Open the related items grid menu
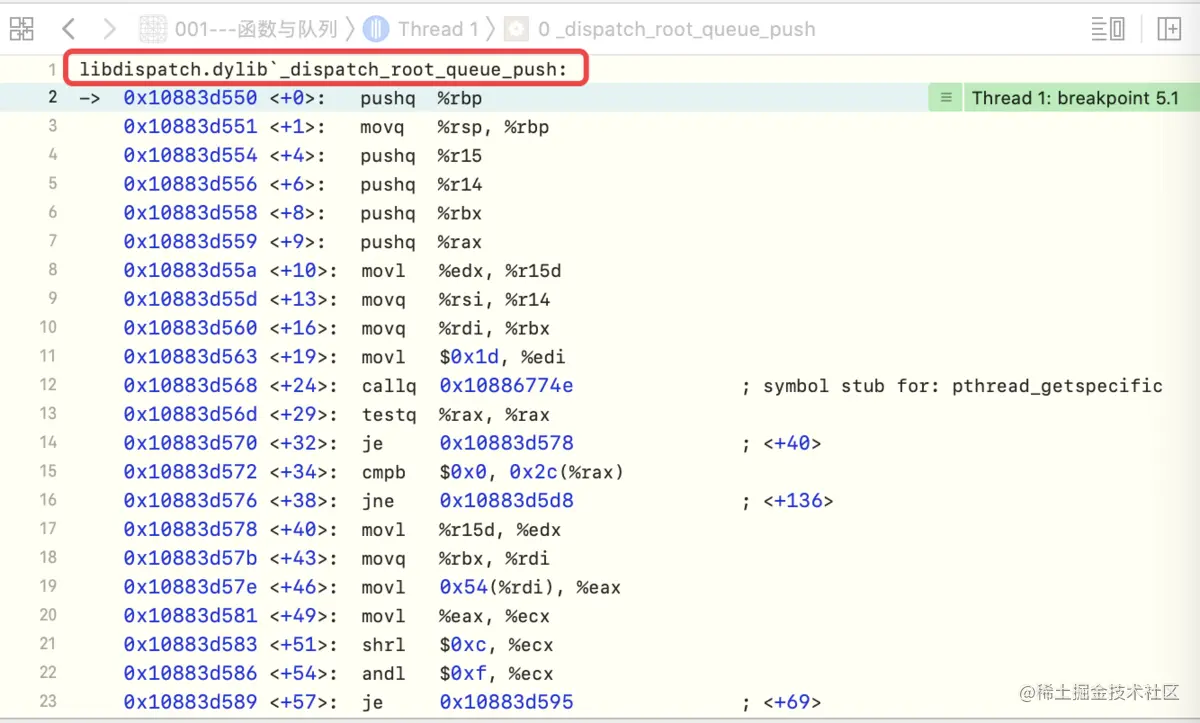Viewport: 1200px width, 723px height. [x=22, y=29]
